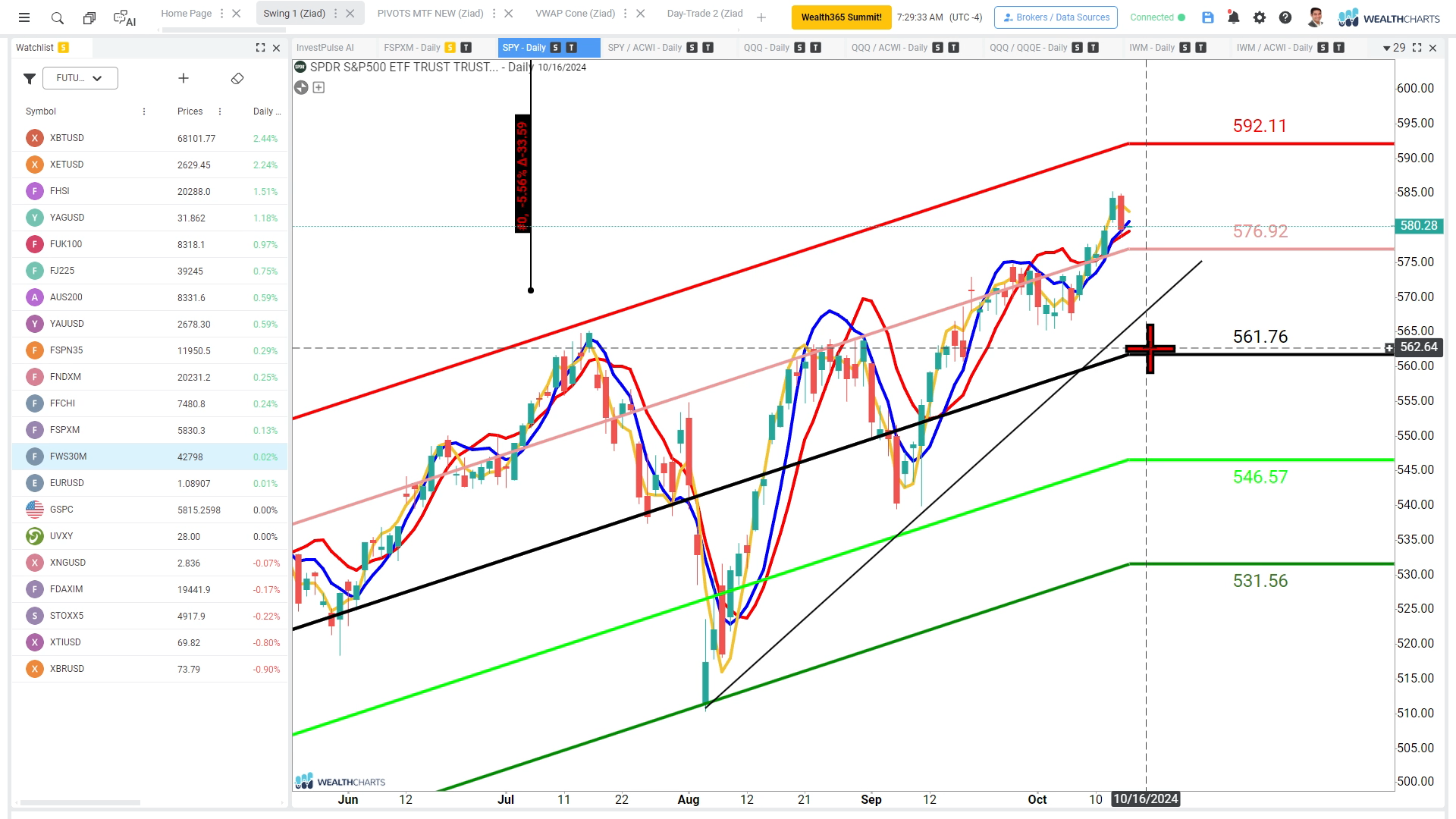Open Home Page tab options dots

point(222,14)
